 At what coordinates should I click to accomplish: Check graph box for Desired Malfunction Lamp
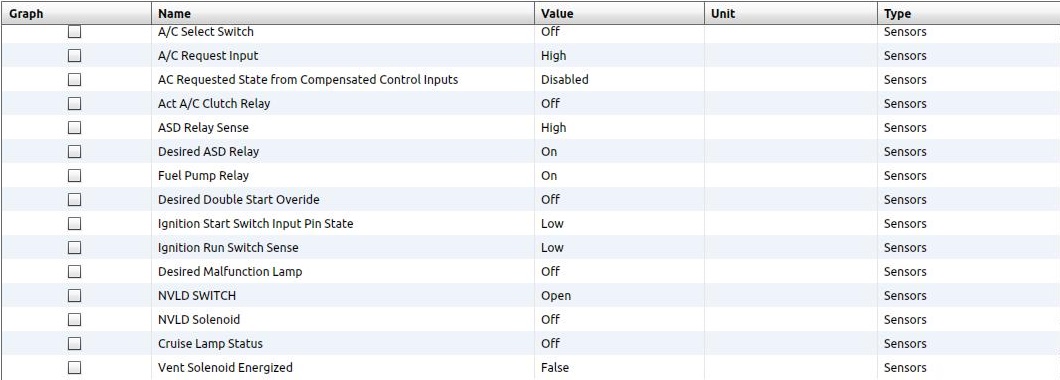(x=74, y=271)
